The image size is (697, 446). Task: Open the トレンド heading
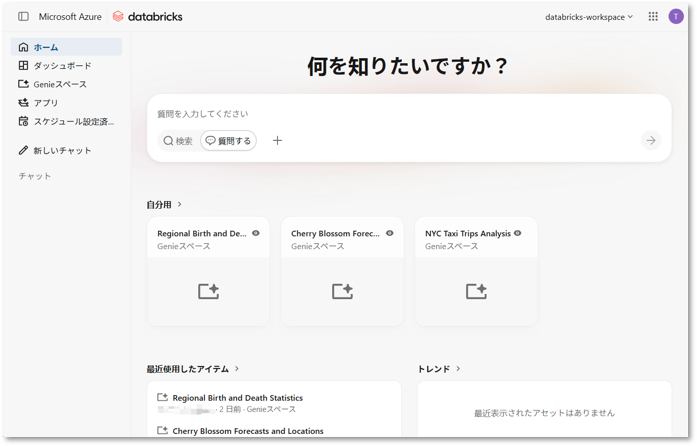click(434, 369)
